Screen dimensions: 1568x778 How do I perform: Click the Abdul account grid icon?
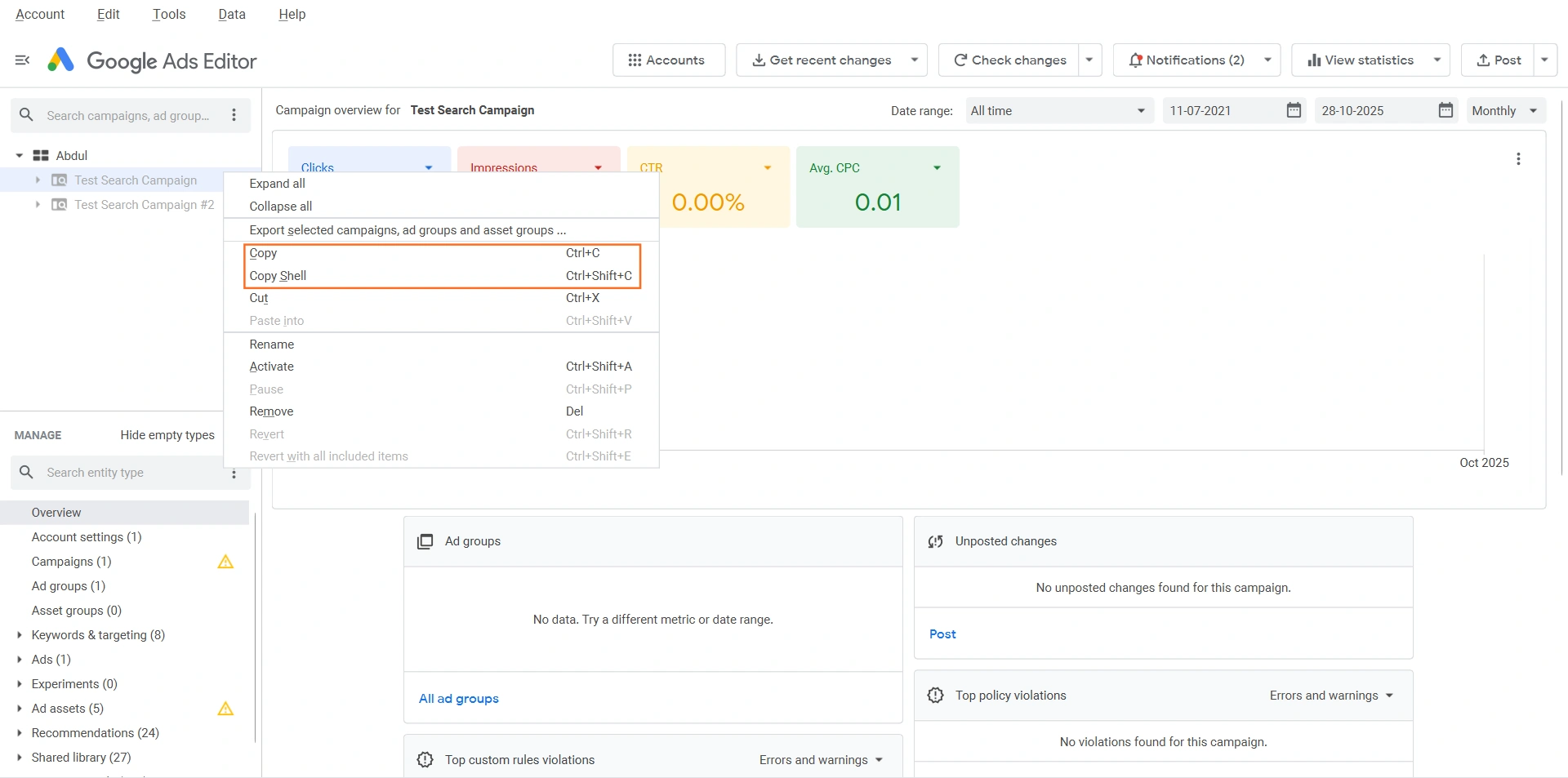point(41,156)
